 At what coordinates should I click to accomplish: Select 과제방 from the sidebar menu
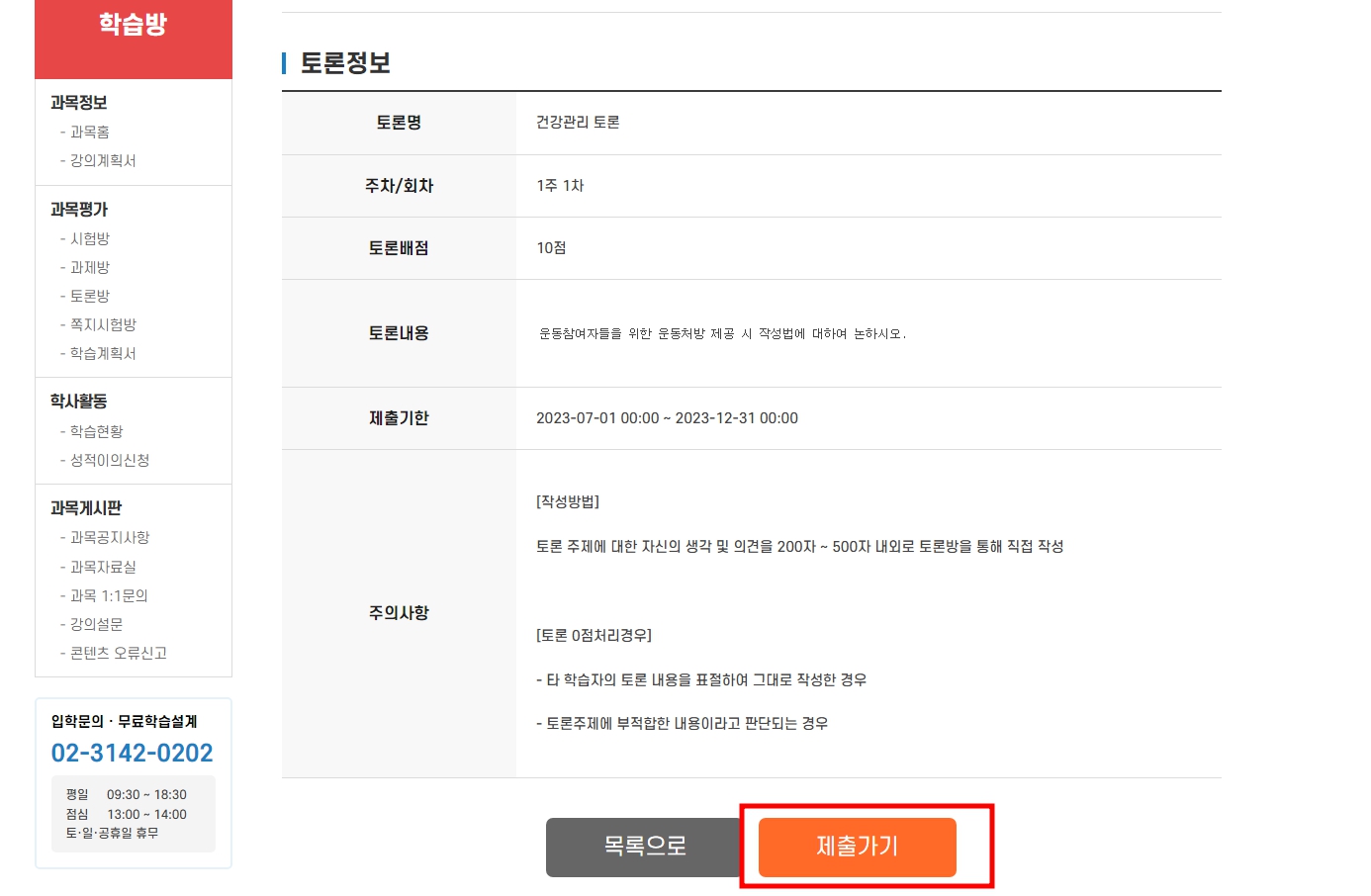coord(90,267)
